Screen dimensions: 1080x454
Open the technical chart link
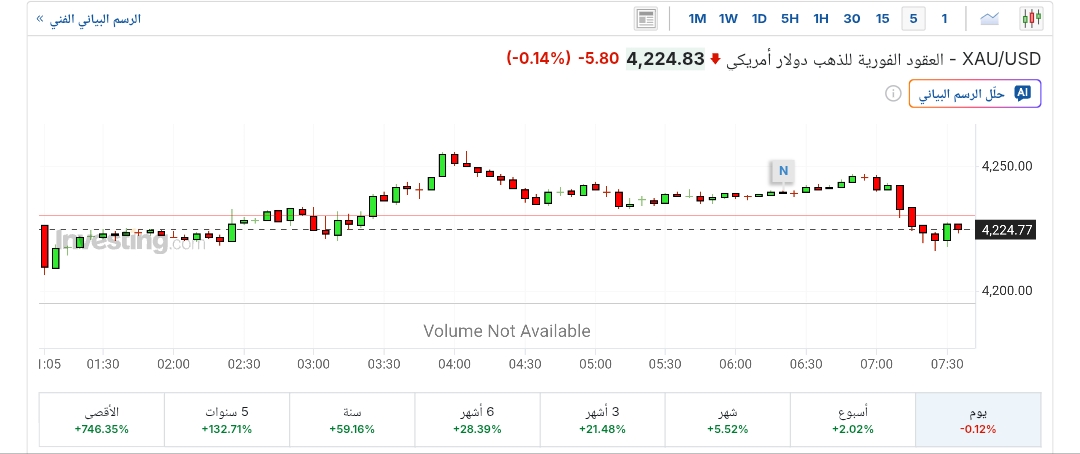pos(88,19)
